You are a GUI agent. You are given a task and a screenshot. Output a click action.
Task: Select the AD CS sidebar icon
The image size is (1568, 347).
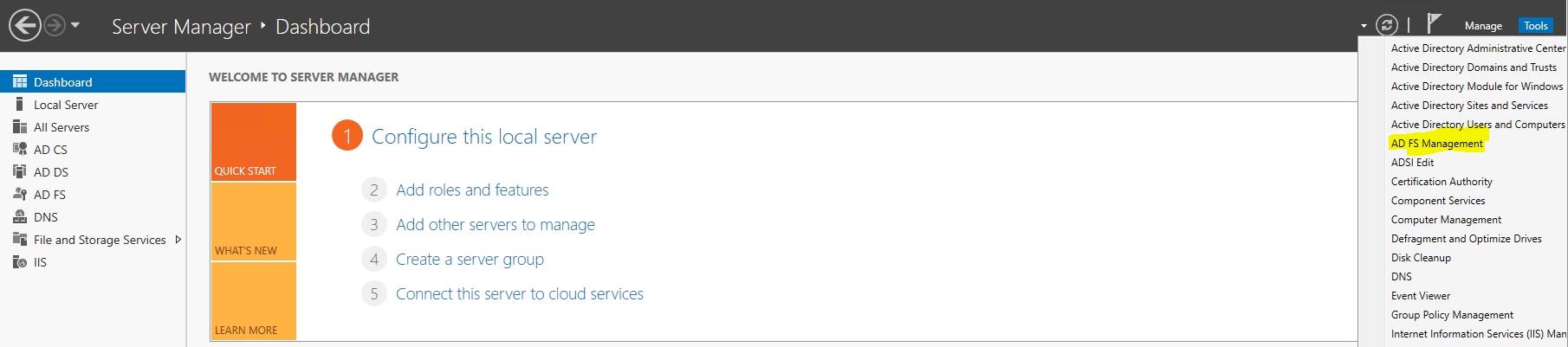20,150
